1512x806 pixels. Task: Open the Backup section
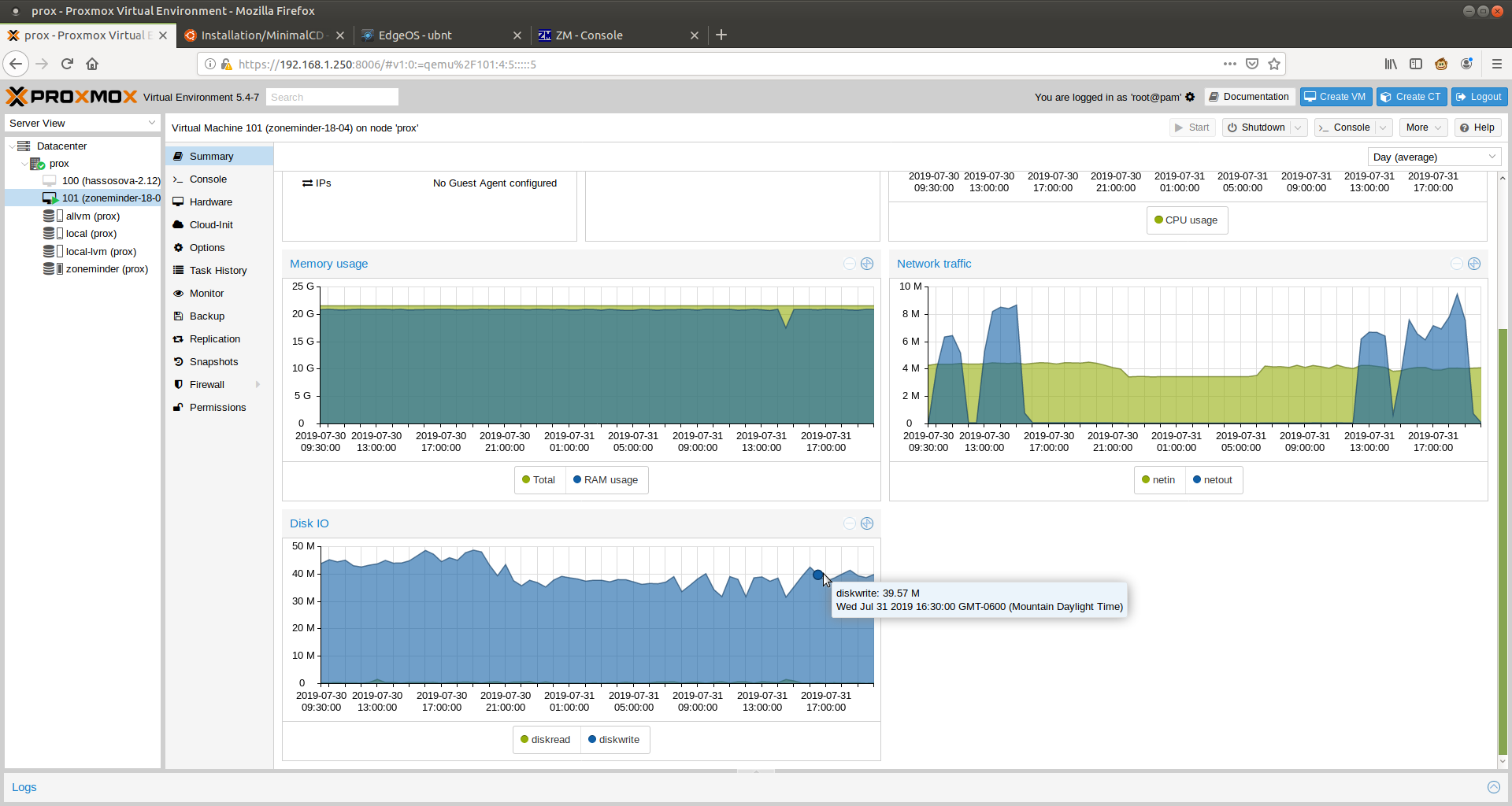click(220, 316)
